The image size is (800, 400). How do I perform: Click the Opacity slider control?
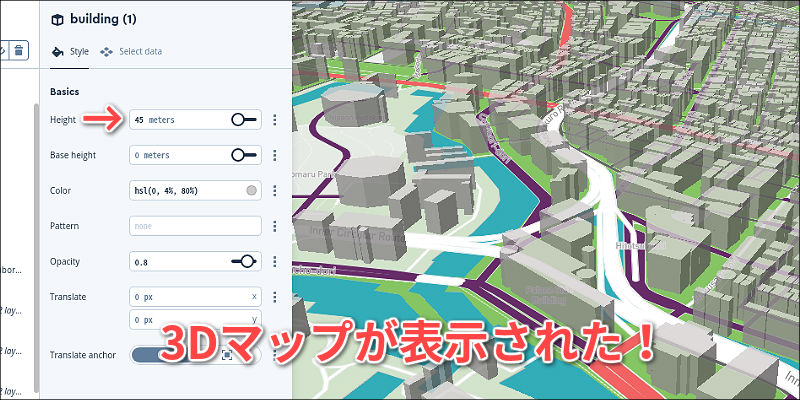click(x=244, y=262)
